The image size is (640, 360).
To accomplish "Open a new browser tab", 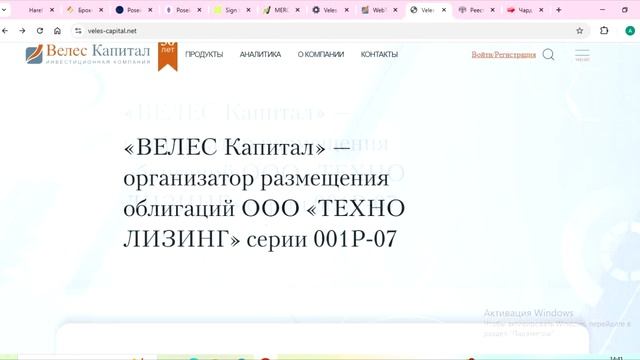I will pos(558,10).
